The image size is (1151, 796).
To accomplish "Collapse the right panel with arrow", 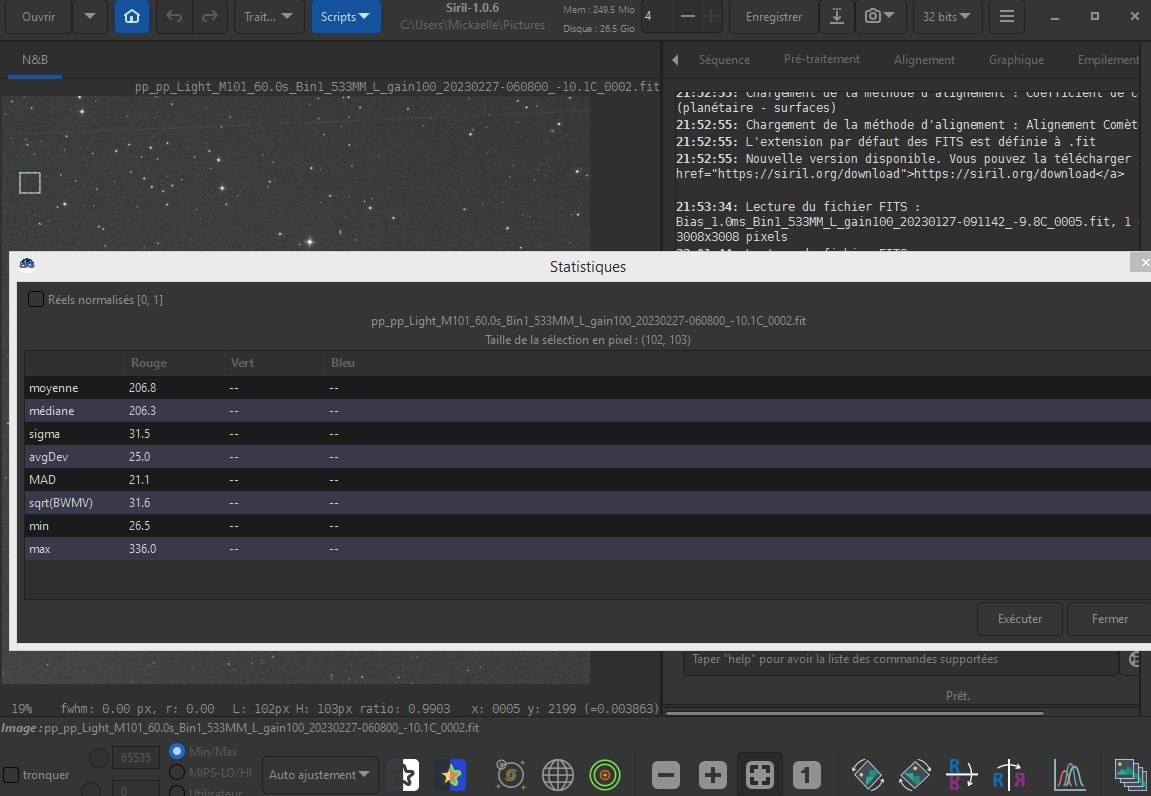I will (675, 60).
